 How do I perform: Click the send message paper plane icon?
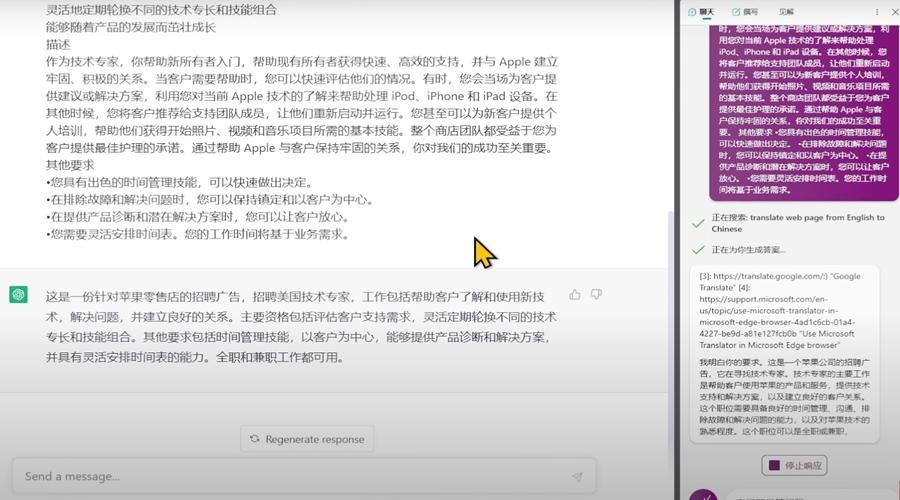click(x=577, y=476)
